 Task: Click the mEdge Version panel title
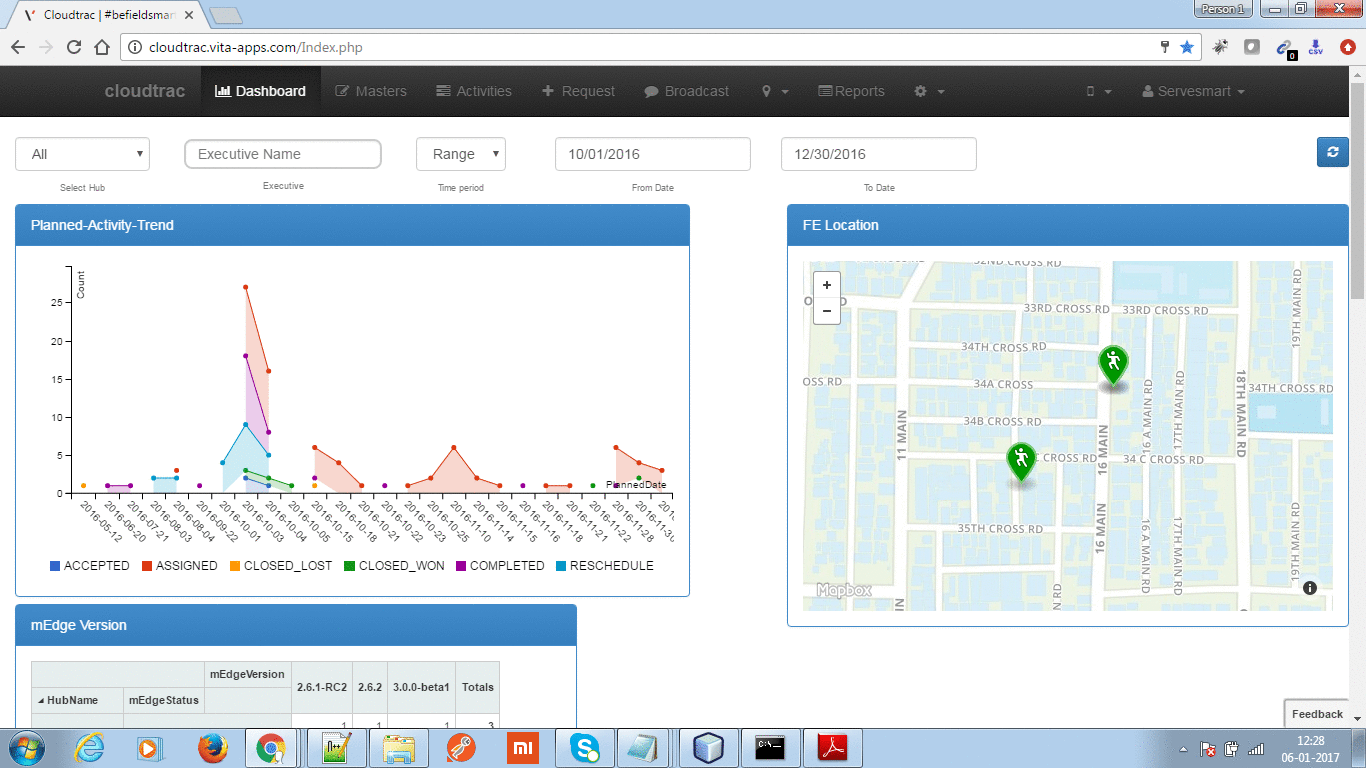coord(79,625)
